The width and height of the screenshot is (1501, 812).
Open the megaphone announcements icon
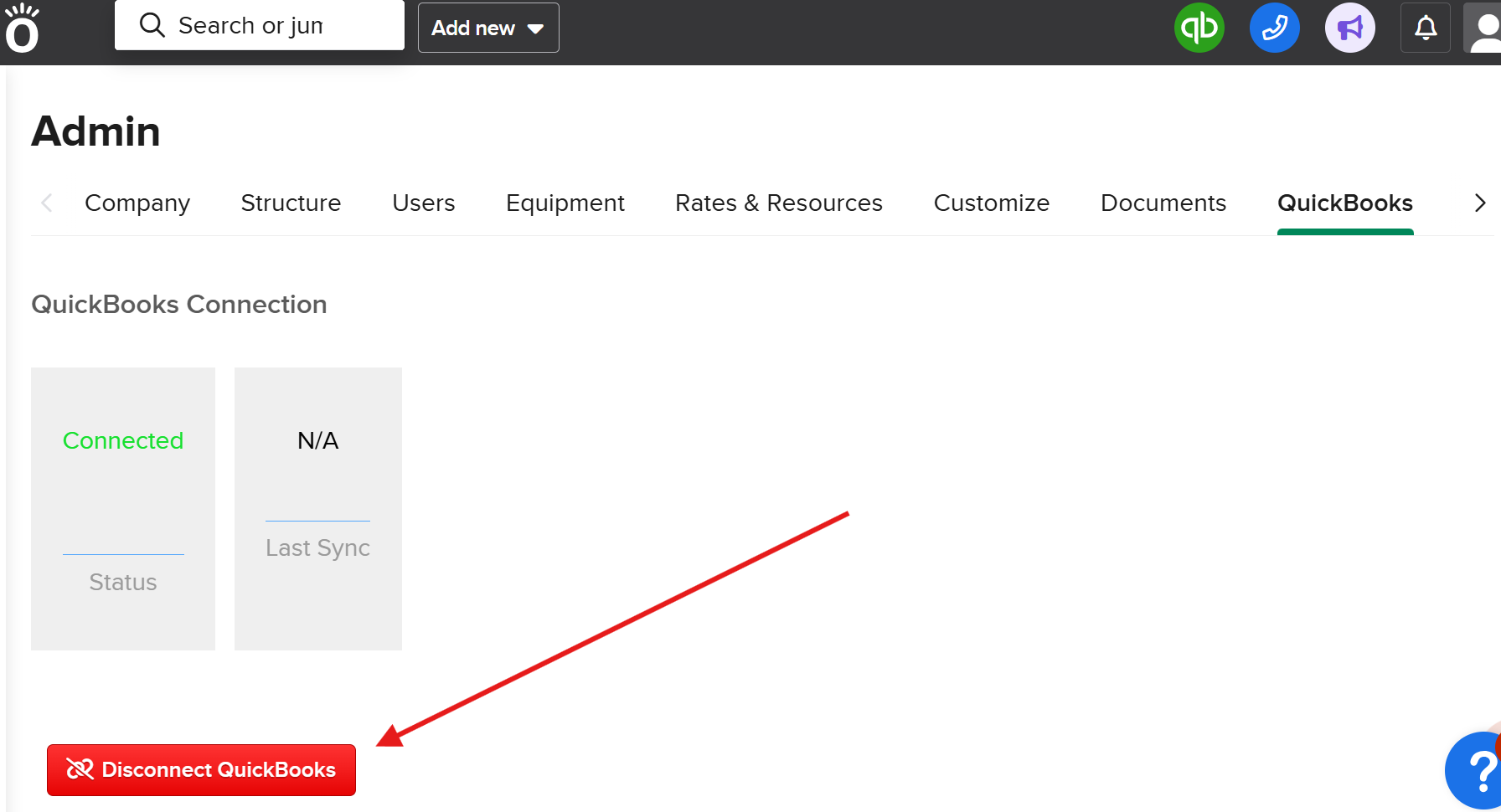(x=1349, y=28)
